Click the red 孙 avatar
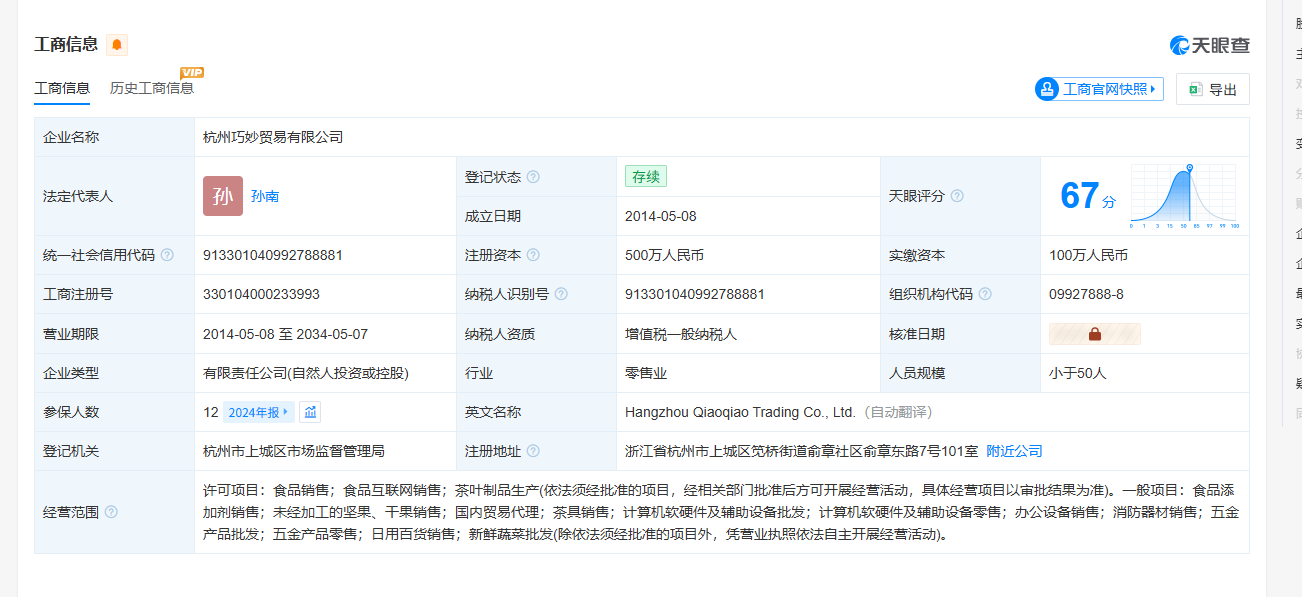This screenshot has width=1302, height=597. click(223, 196)
